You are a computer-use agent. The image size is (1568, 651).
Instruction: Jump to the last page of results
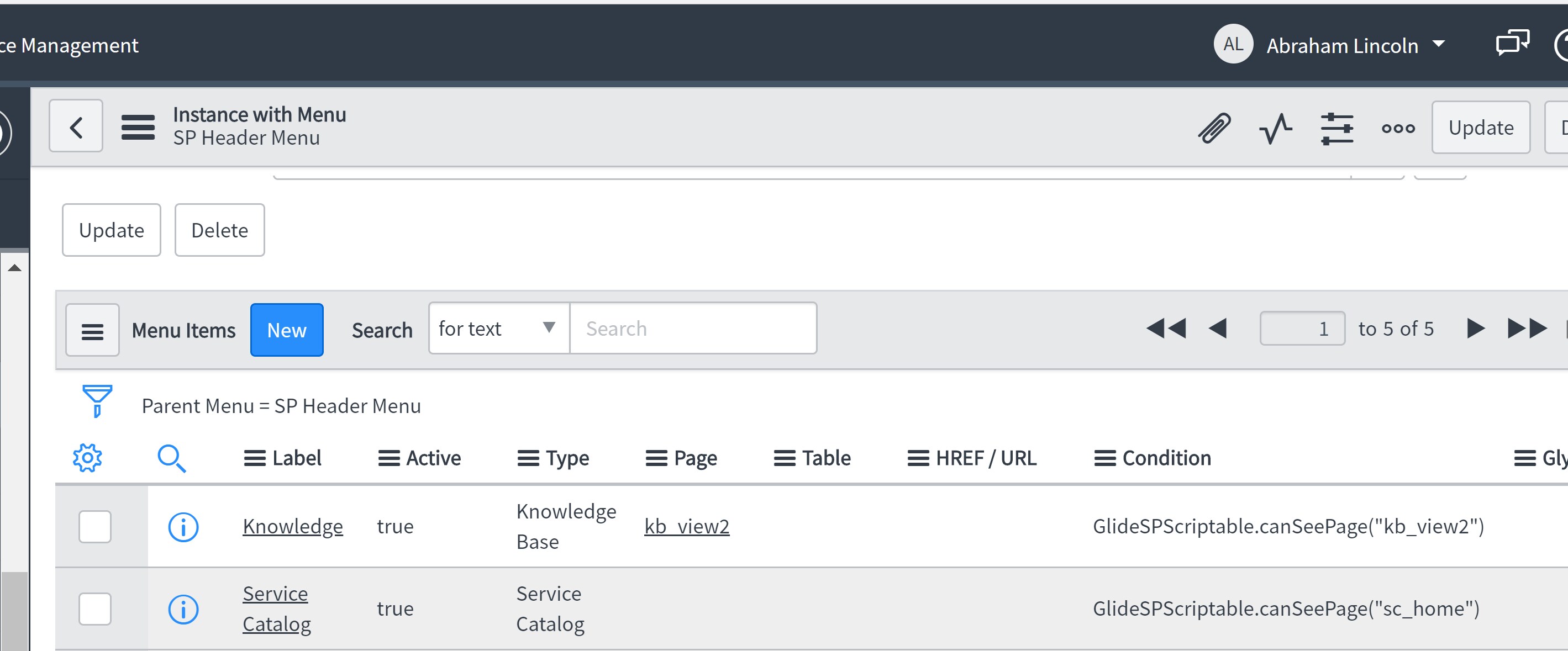(1527, 329)
